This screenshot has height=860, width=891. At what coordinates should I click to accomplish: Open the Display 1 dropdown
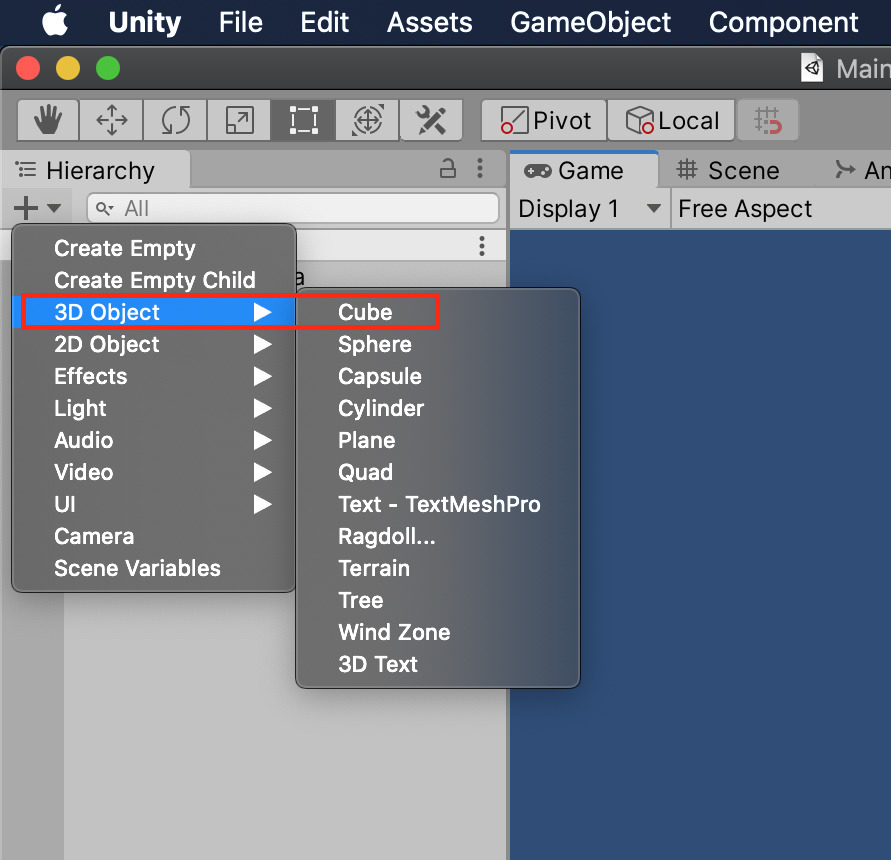(x=588, y=209)
